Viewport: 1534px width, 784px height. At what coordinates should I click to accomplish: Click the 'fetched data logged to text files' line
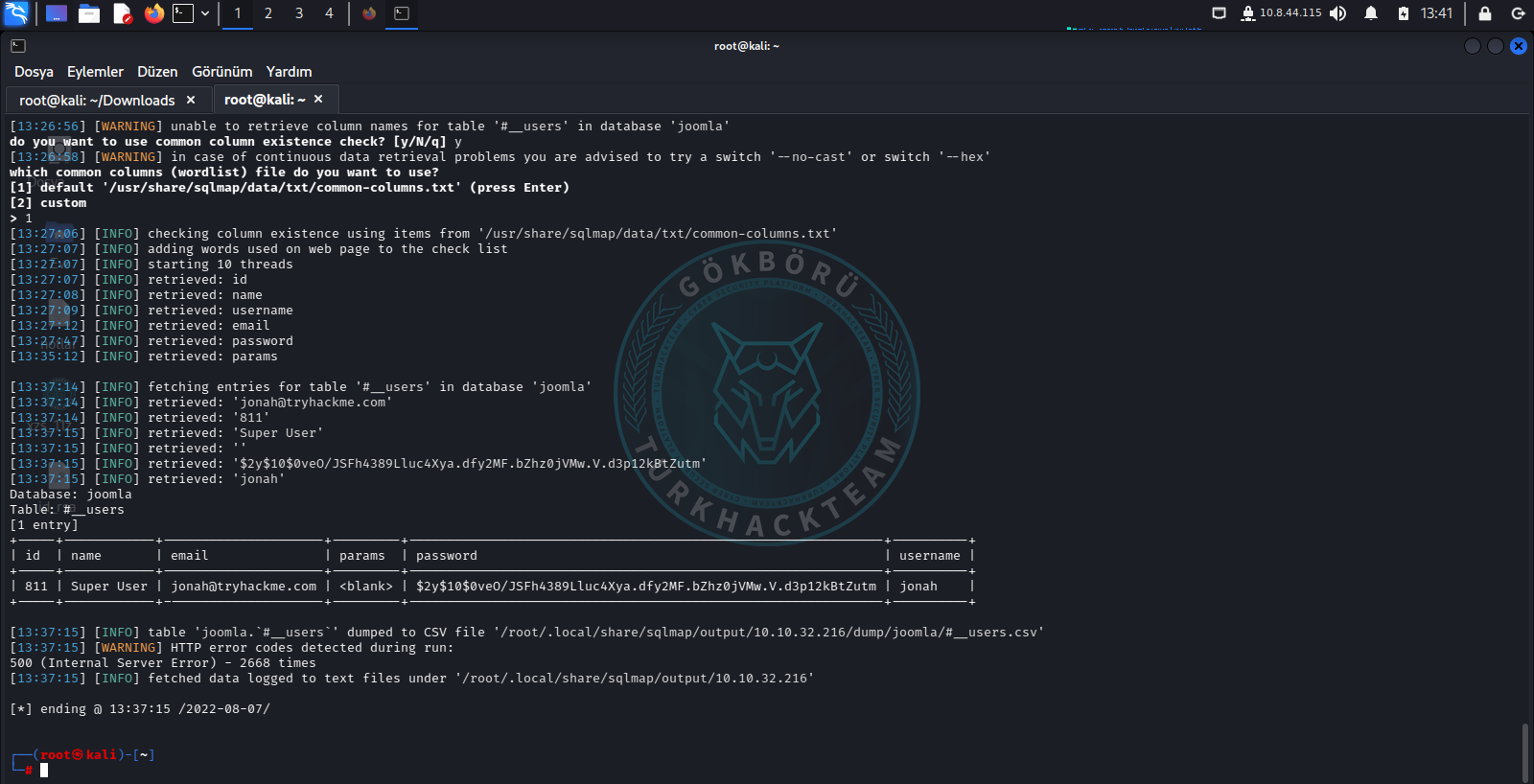point(412,679)
